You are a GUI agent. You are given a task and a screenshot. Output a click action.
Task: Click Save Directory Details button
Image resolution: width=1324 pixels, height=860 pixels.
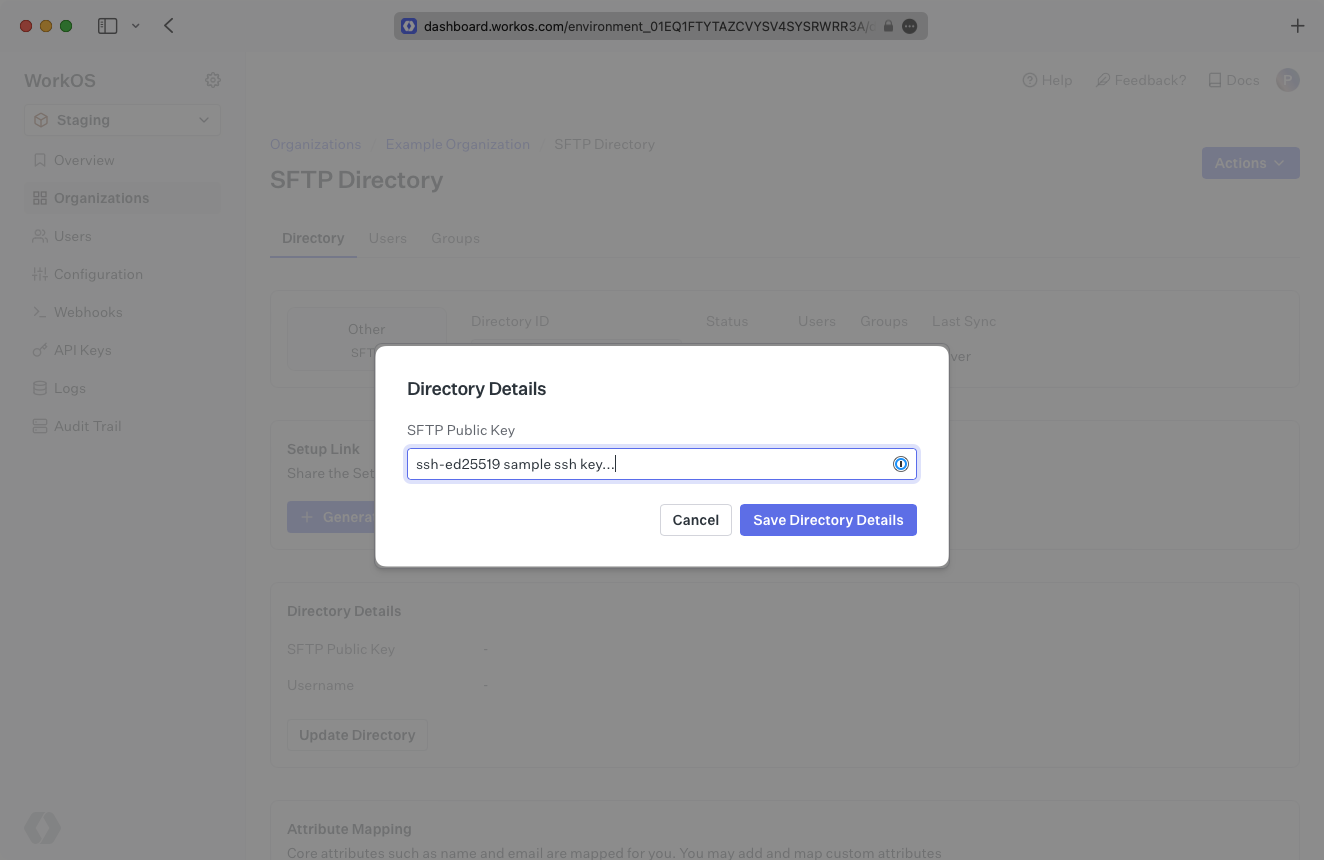coord(828,520)
